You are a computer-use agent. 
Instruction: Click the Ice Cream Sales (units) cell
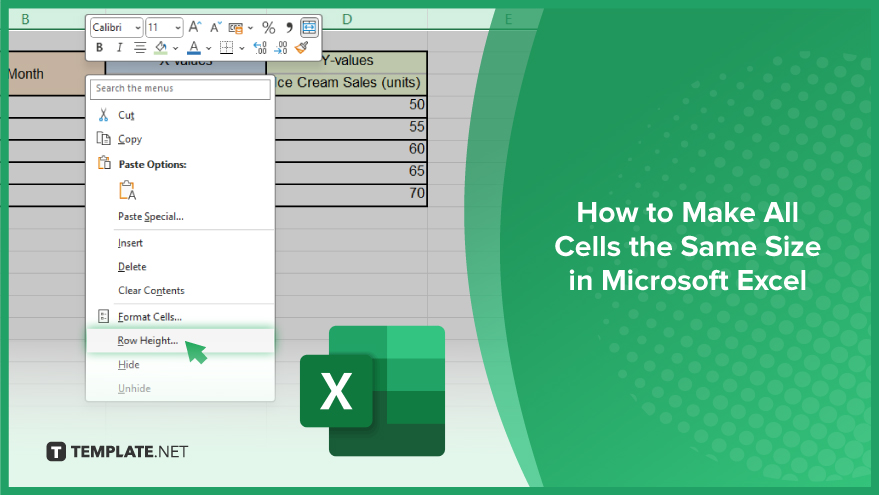pos(351,83)
